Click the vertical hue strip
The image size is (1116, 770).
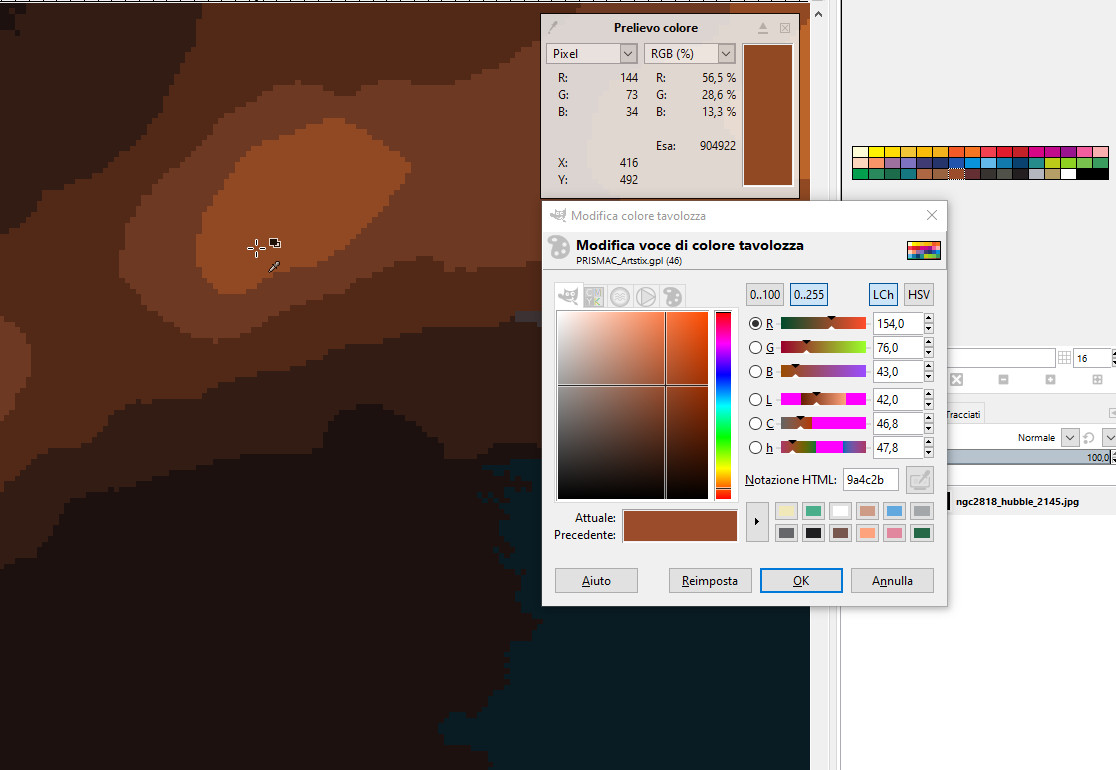[723, 405]
